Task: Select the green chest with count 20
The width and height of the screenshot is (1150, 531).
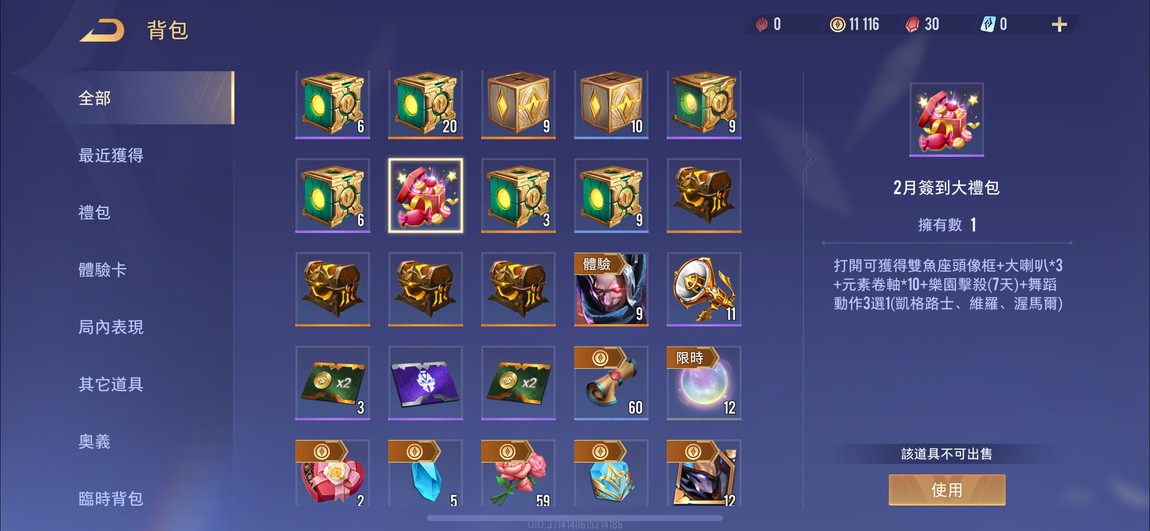Action: point(425,104)
